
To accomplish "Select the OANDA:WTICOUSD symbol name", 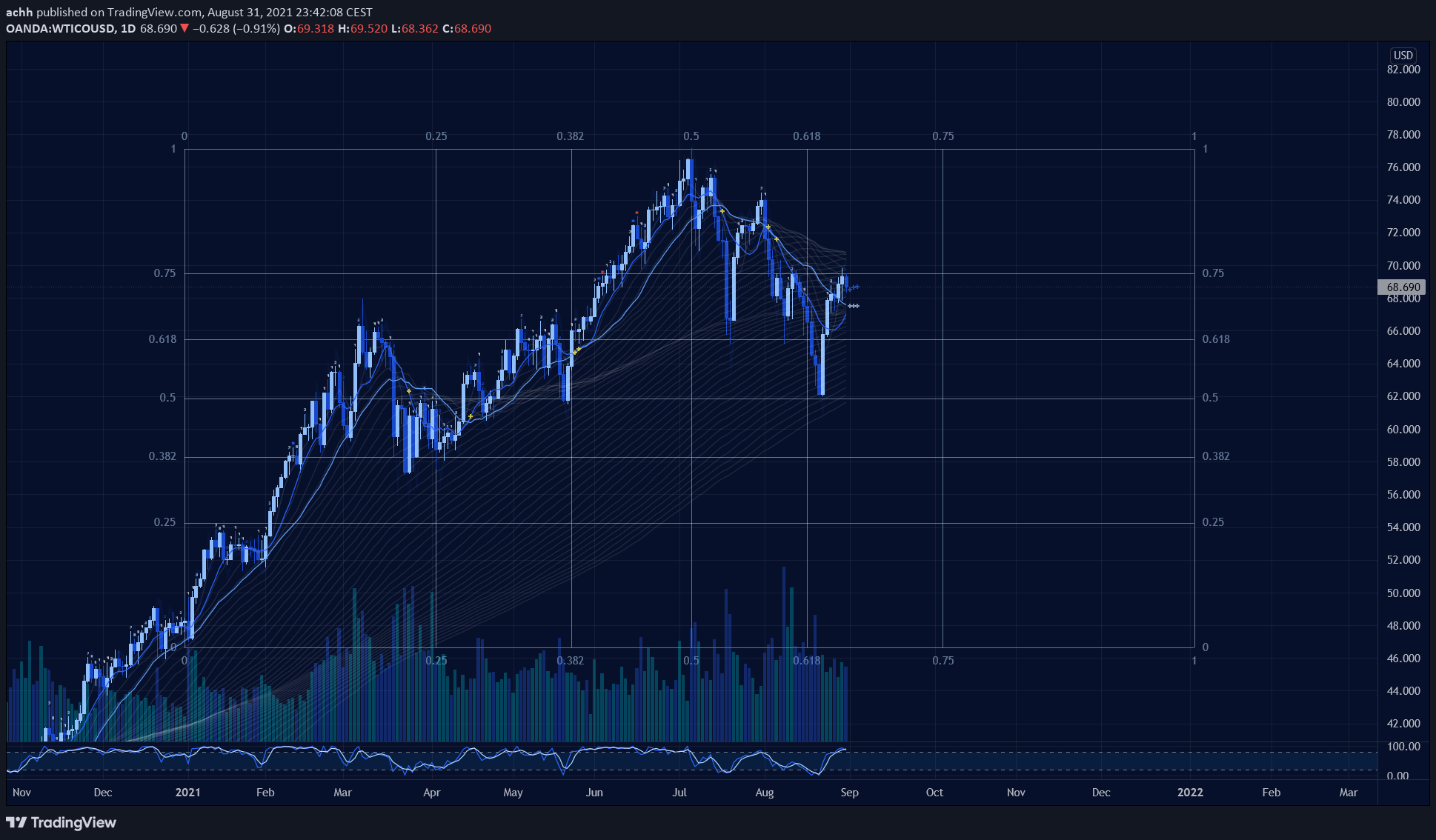I will [61, 28].
